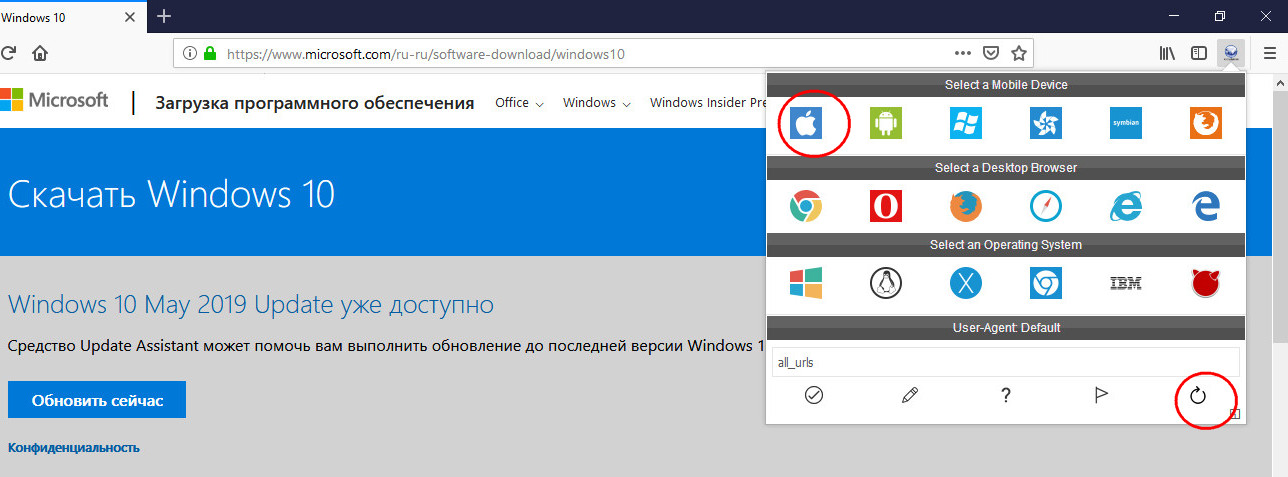
Task: Open the User-Agent Switcher toolbar extension icon
Action: (1231, 53)
